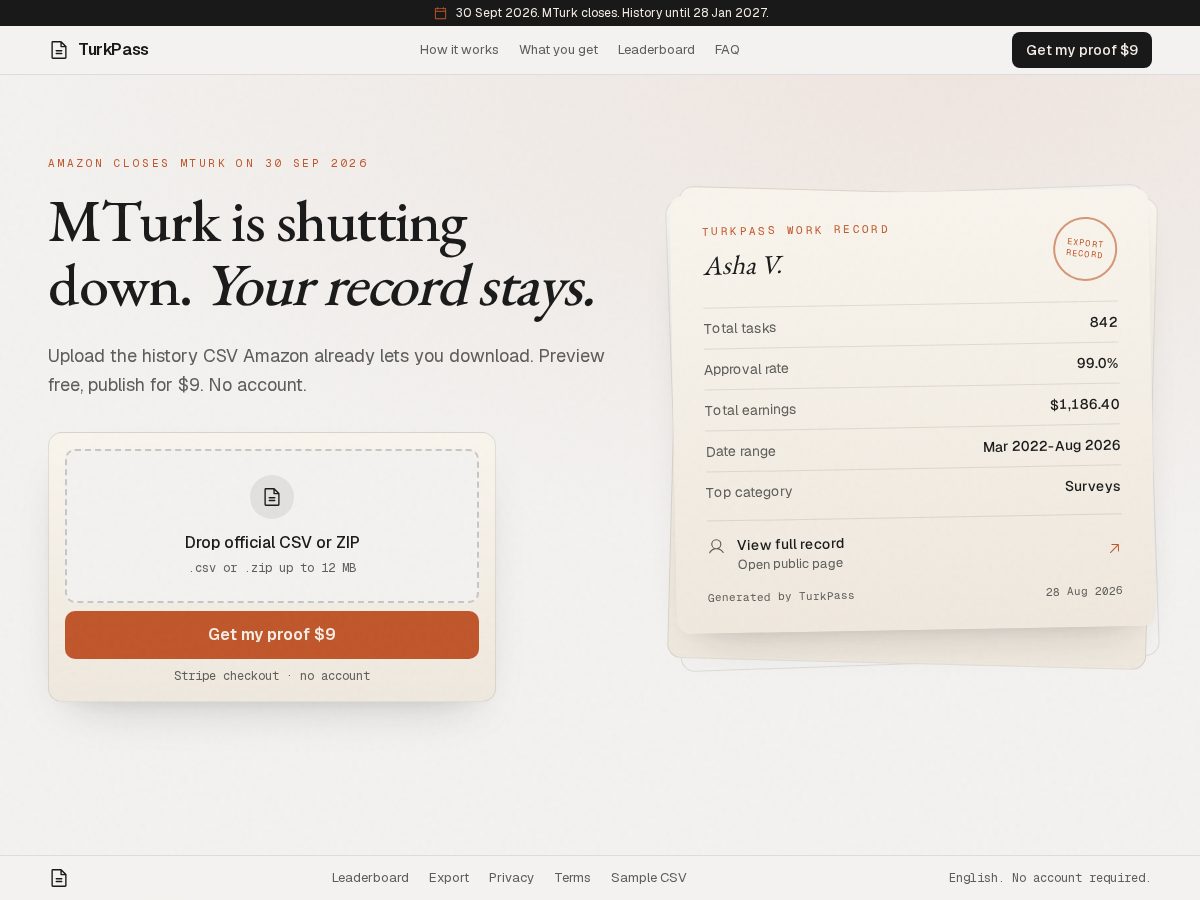Click the Stripe checkout no account note
The image size is (1200, 900).
click(272, 676)
